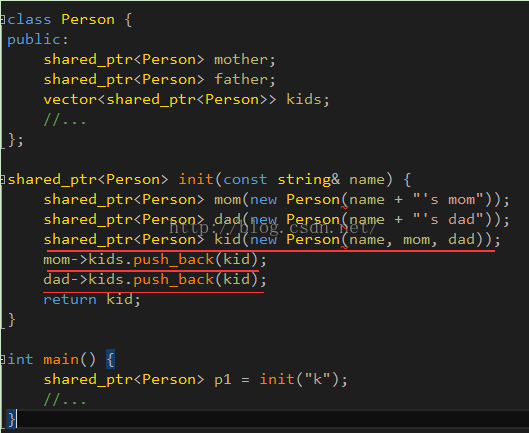Viewport: 529px width, 433px height.
Task: Click the 'Person' class name after class keyword
Action: point(88,20)
